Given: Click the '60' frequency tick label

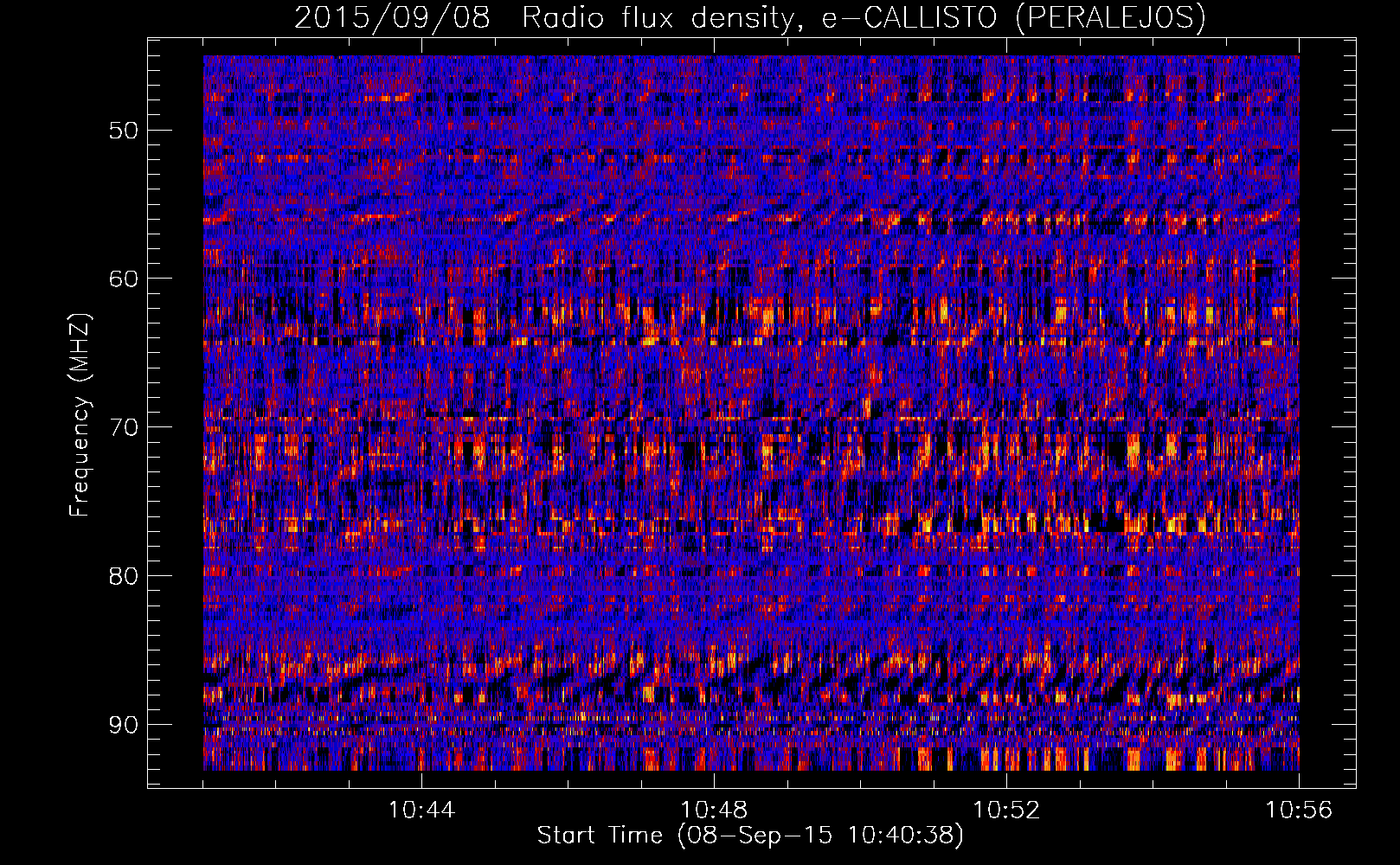Looking at the screenshot, I should 123,279.
